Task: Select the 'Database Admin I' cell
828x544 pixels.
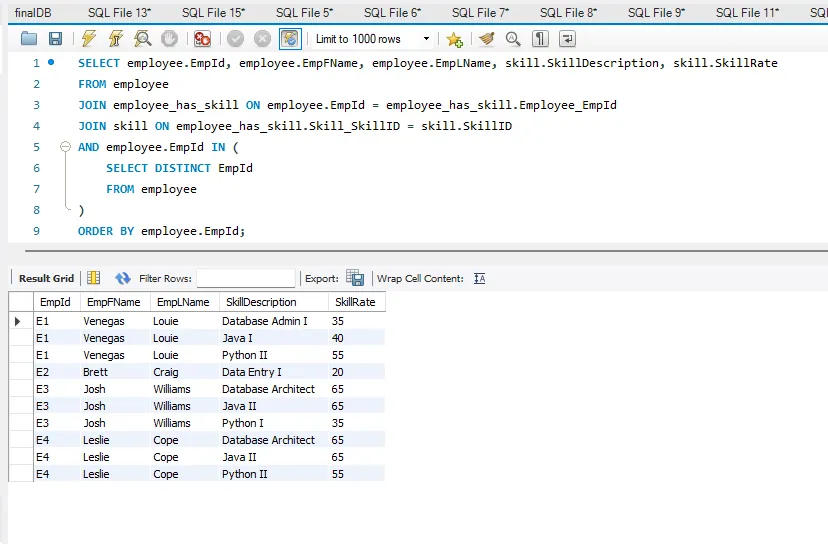Action: click(274, 321)
